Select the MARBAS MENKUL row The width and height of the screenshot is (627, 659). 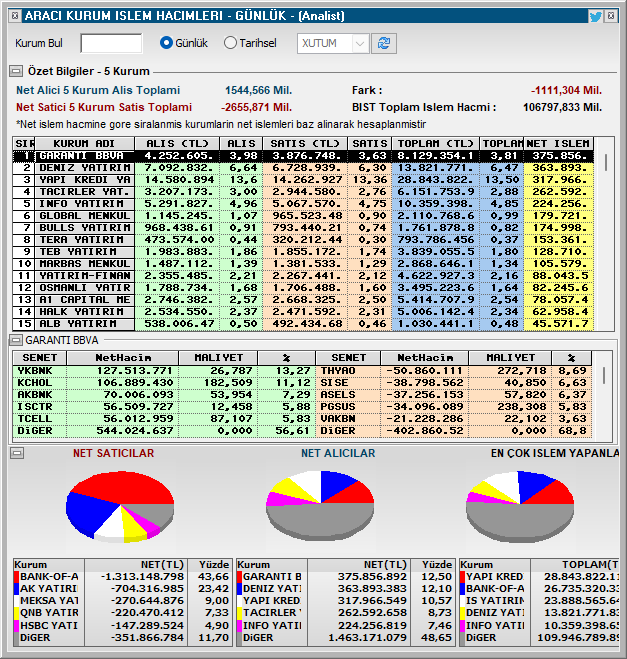click(303, 264)
